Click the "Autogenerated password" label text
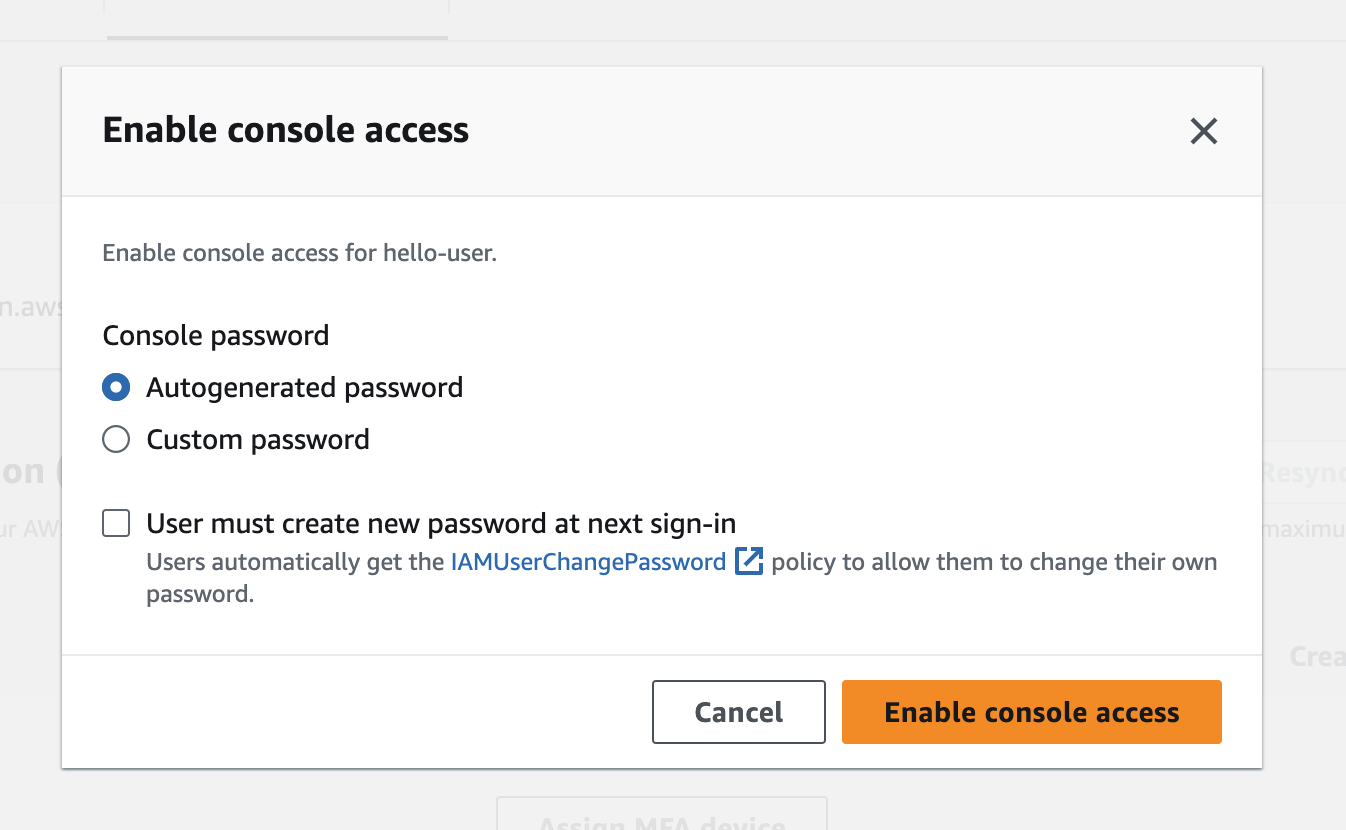The height and width of the screenshot is (830, 1346). [304, 388]
